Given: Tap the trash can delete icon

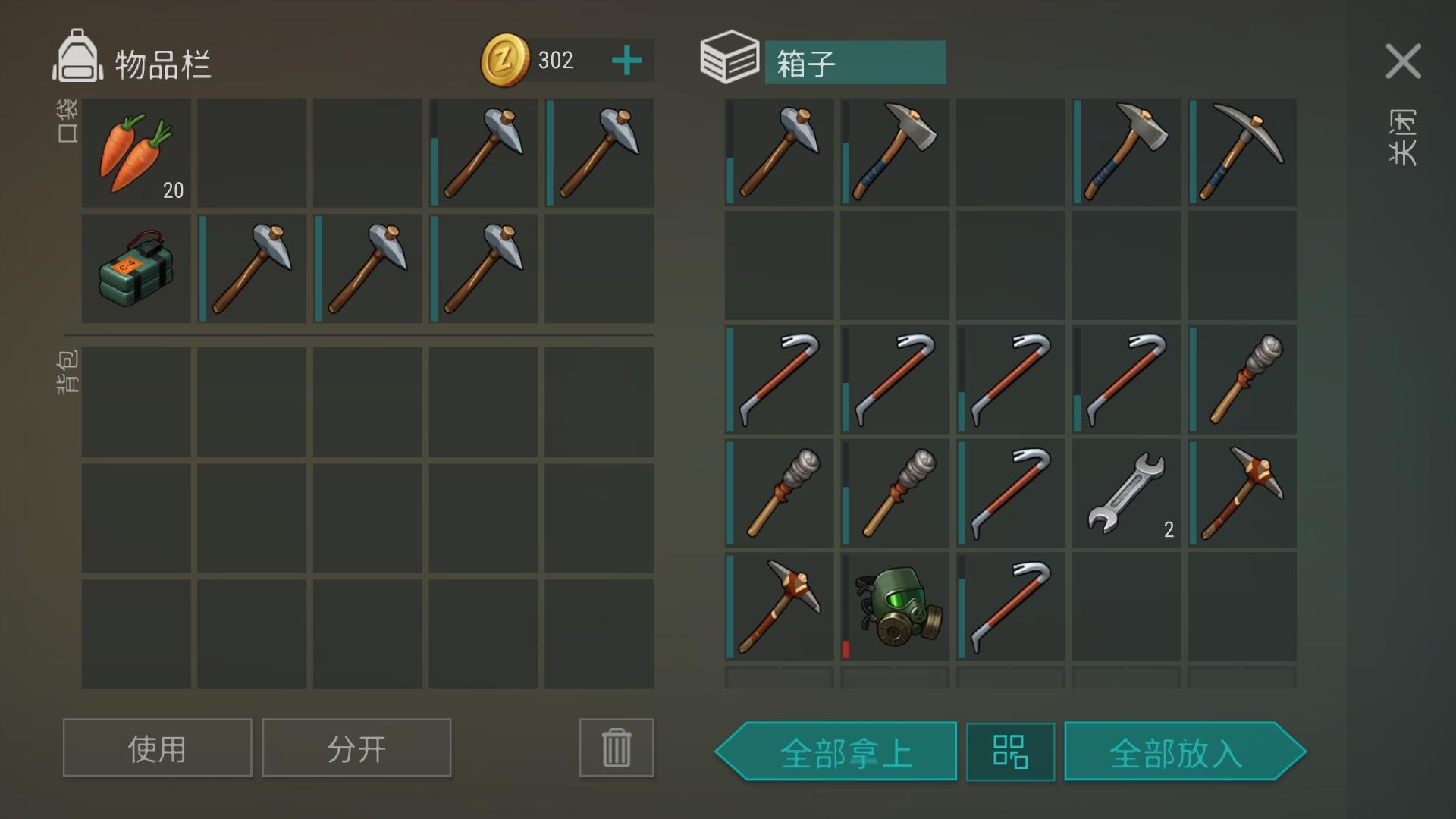Looking at the screenshot, I should pos(617,748).
